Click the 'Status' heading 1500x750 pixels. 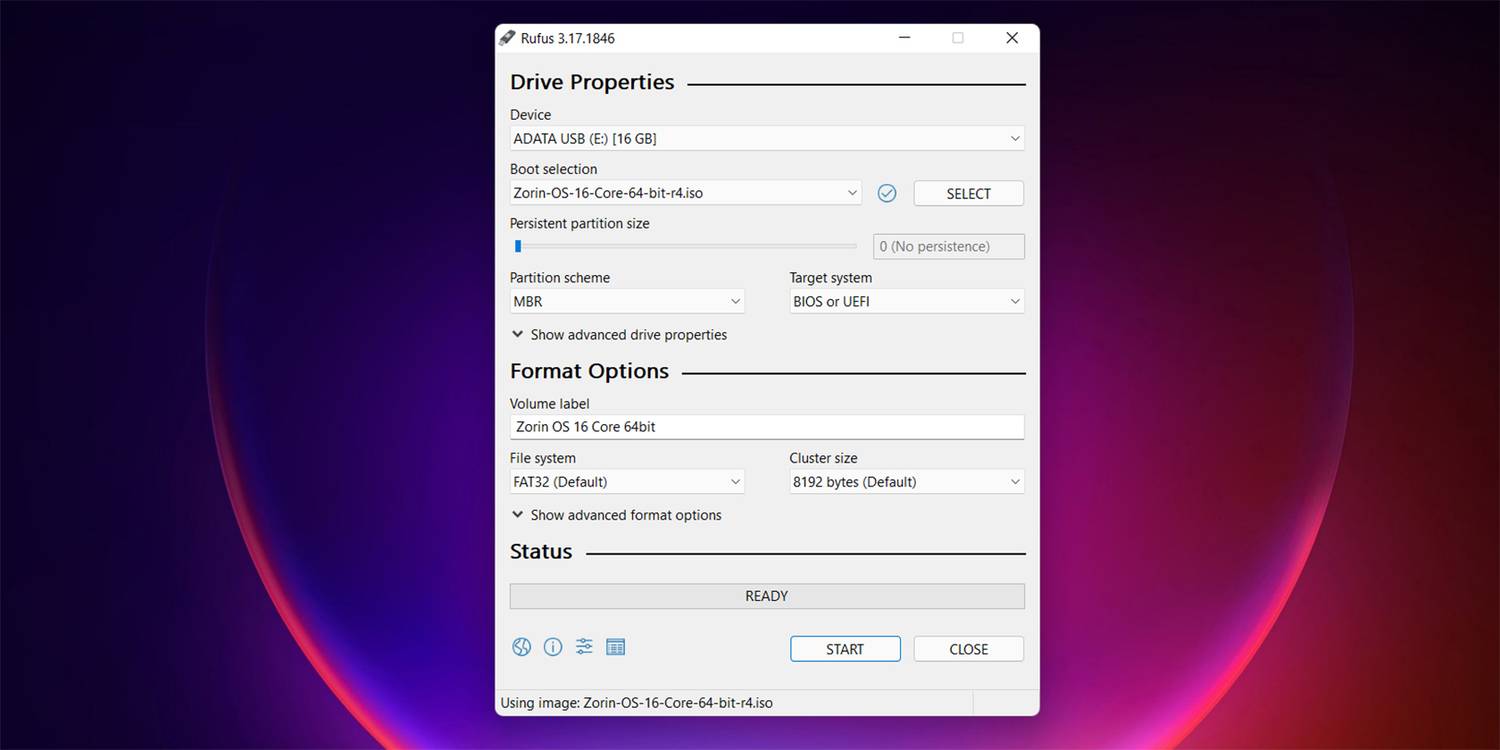click(x=541, y=552)
